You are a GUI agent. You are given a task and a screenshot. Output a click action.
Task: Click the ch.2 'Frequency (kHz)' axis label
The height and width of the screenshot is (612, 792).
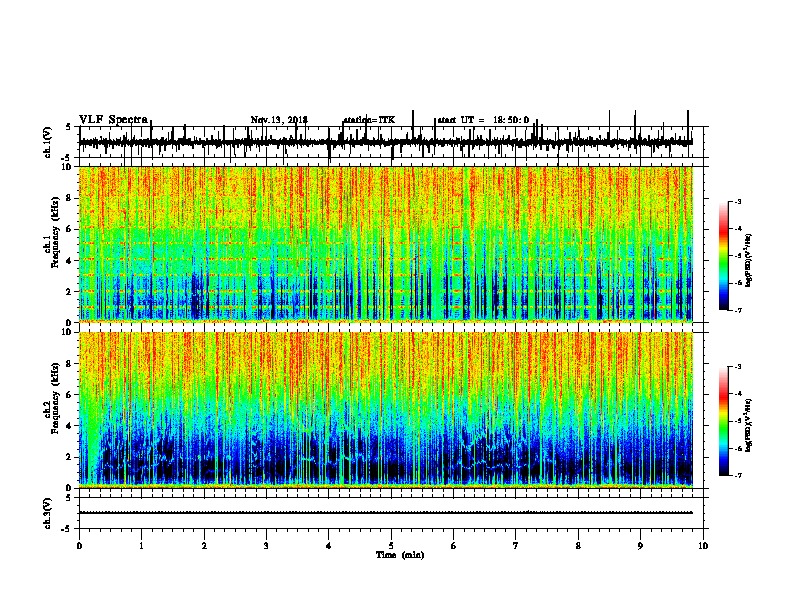55,398
